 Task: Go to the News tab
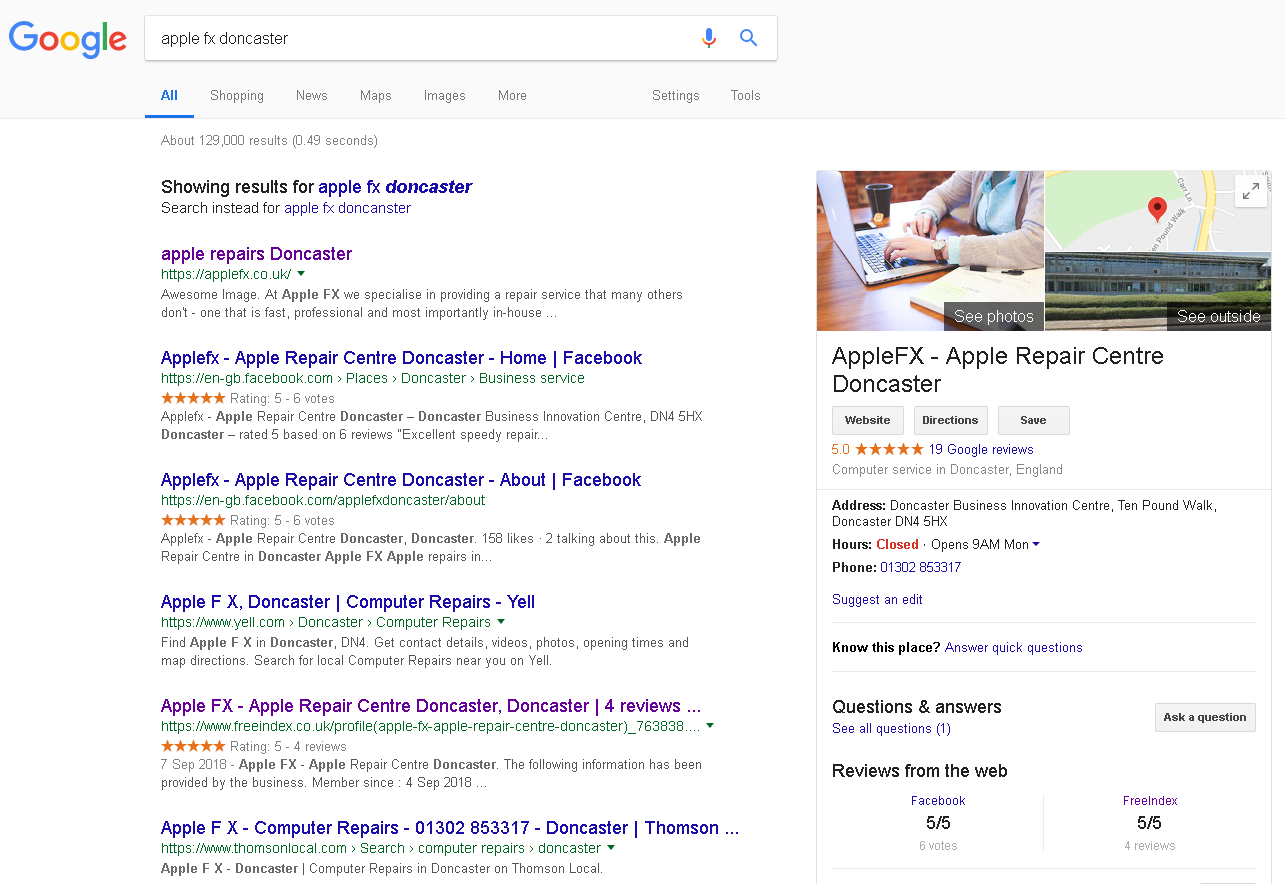[x=312, y=96]
